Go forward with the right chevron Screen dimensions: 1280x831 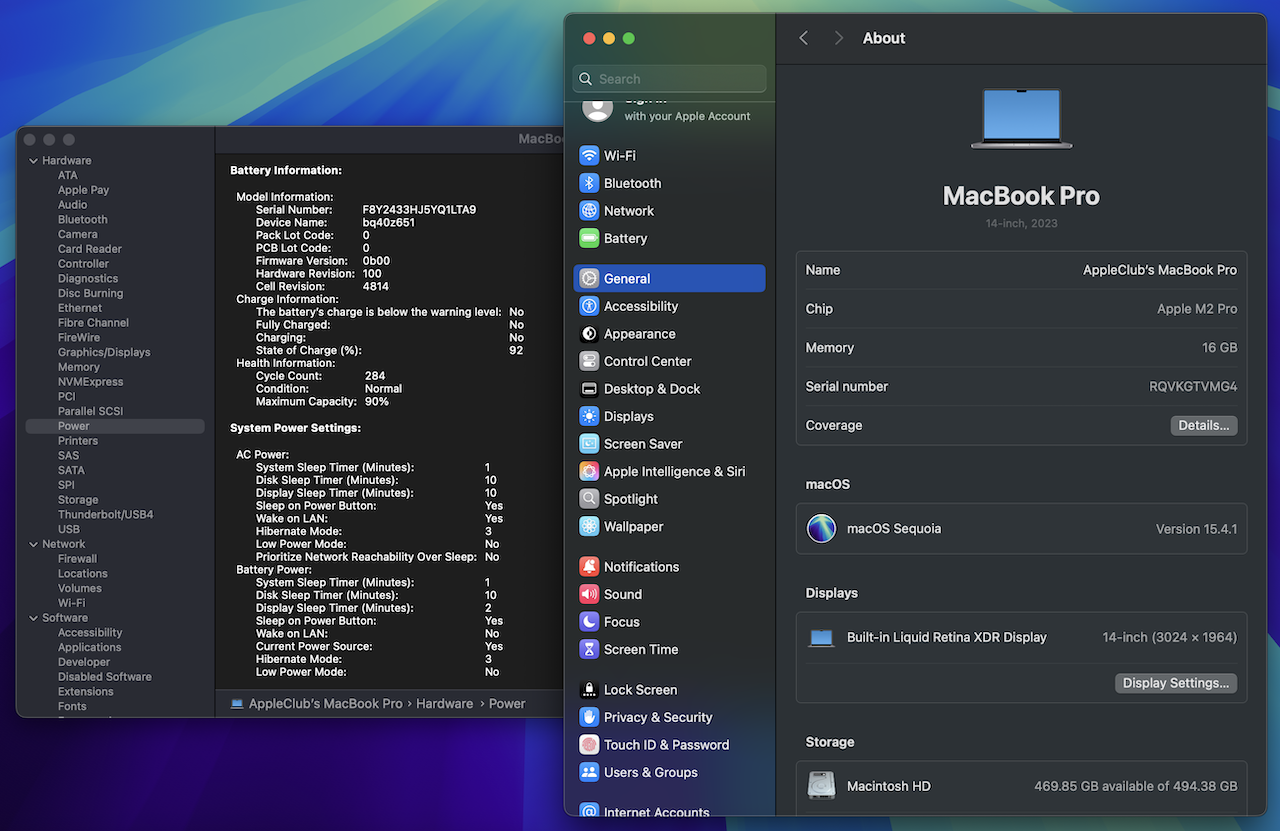tap(839, 38)
